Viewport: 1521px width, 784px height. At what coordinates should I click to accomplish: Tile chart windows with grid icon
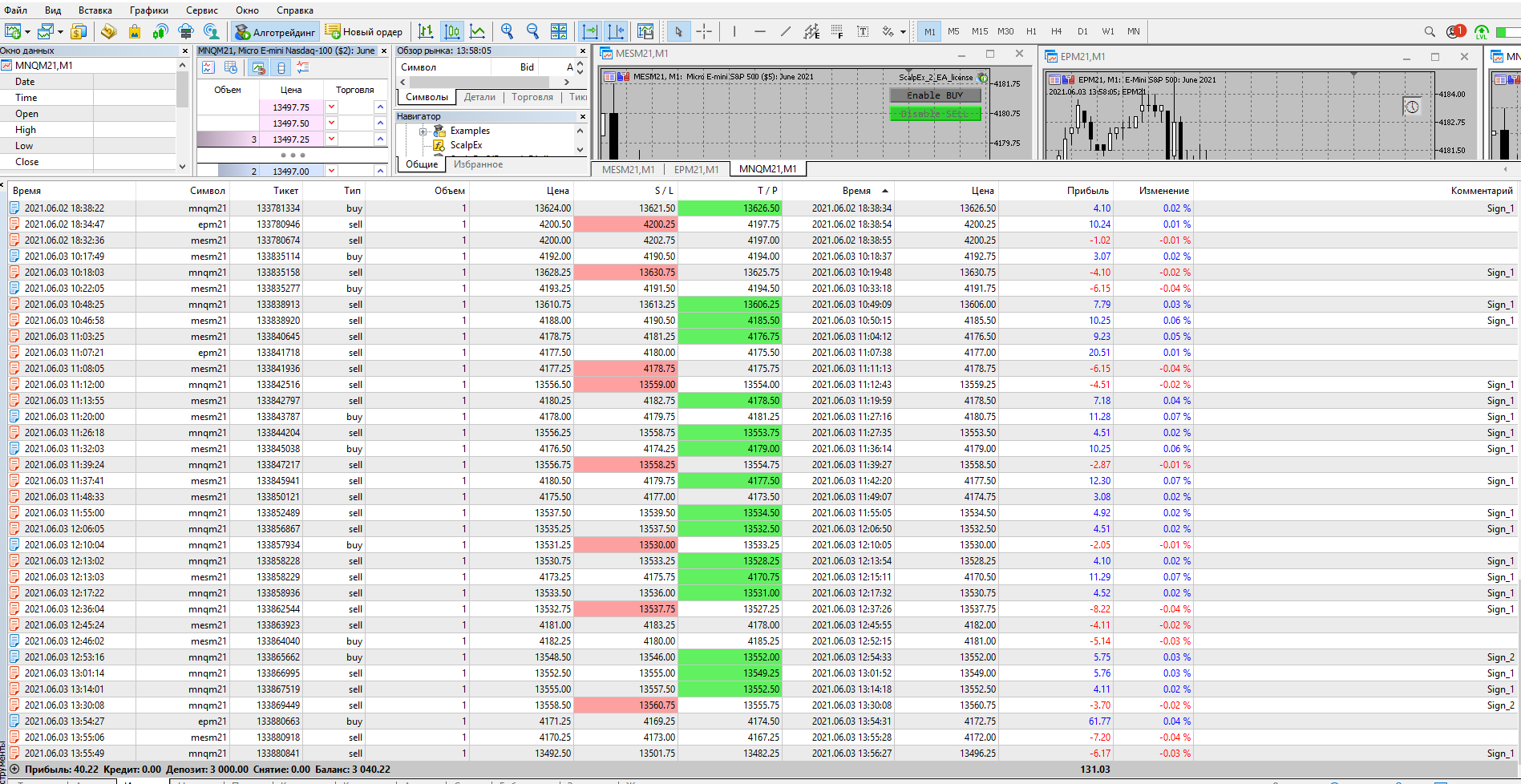click(x=559, y=31)
